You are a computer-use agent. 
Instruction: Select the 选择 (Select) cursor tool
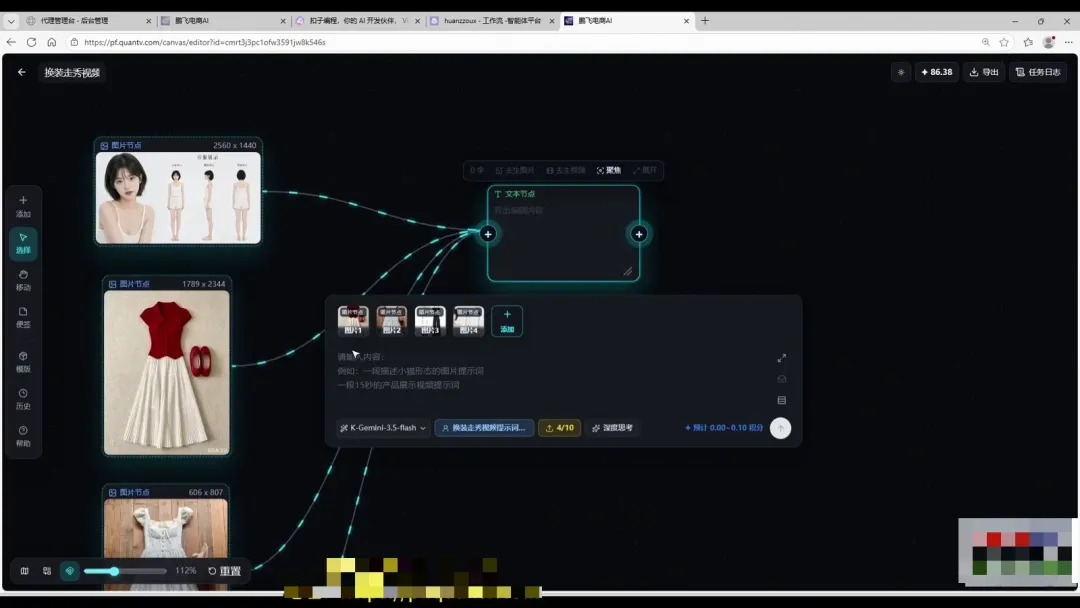point(23,243)
